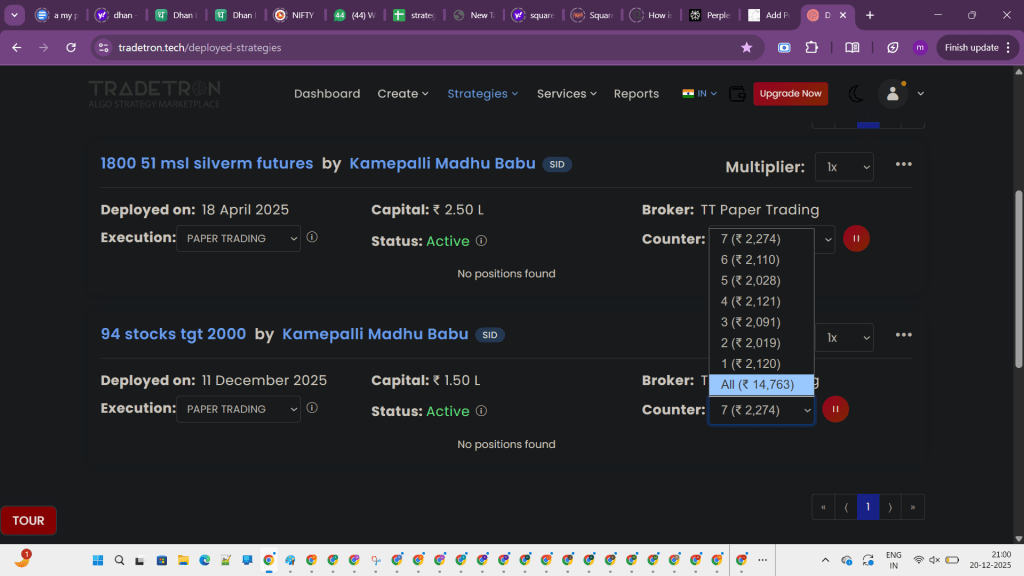1024x576 pixels.
Task: Pause the 1800 51 msl silverm futures strategy
Action: pos(856,239)
